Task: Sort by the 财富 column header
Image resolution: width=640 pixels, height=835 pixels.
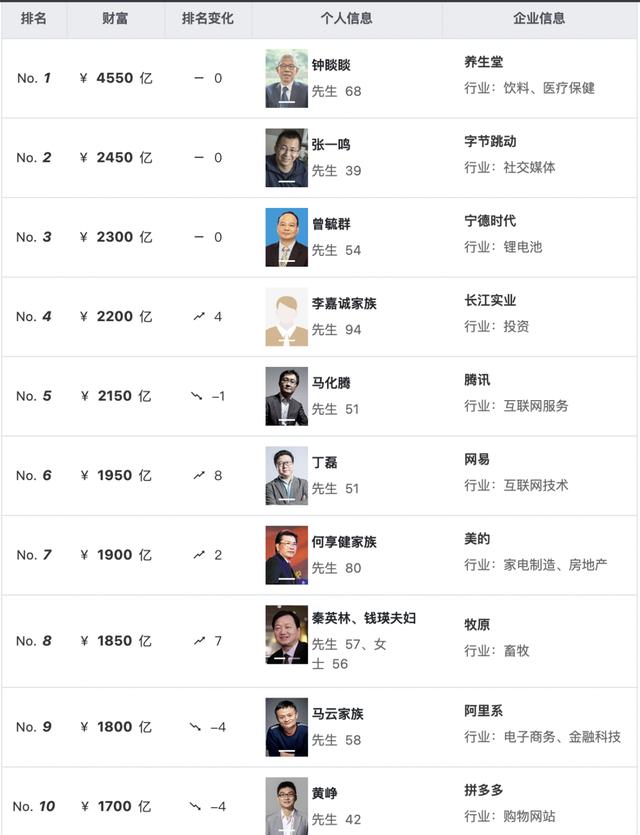Action: pyautogui.click(x=114, y=18)
